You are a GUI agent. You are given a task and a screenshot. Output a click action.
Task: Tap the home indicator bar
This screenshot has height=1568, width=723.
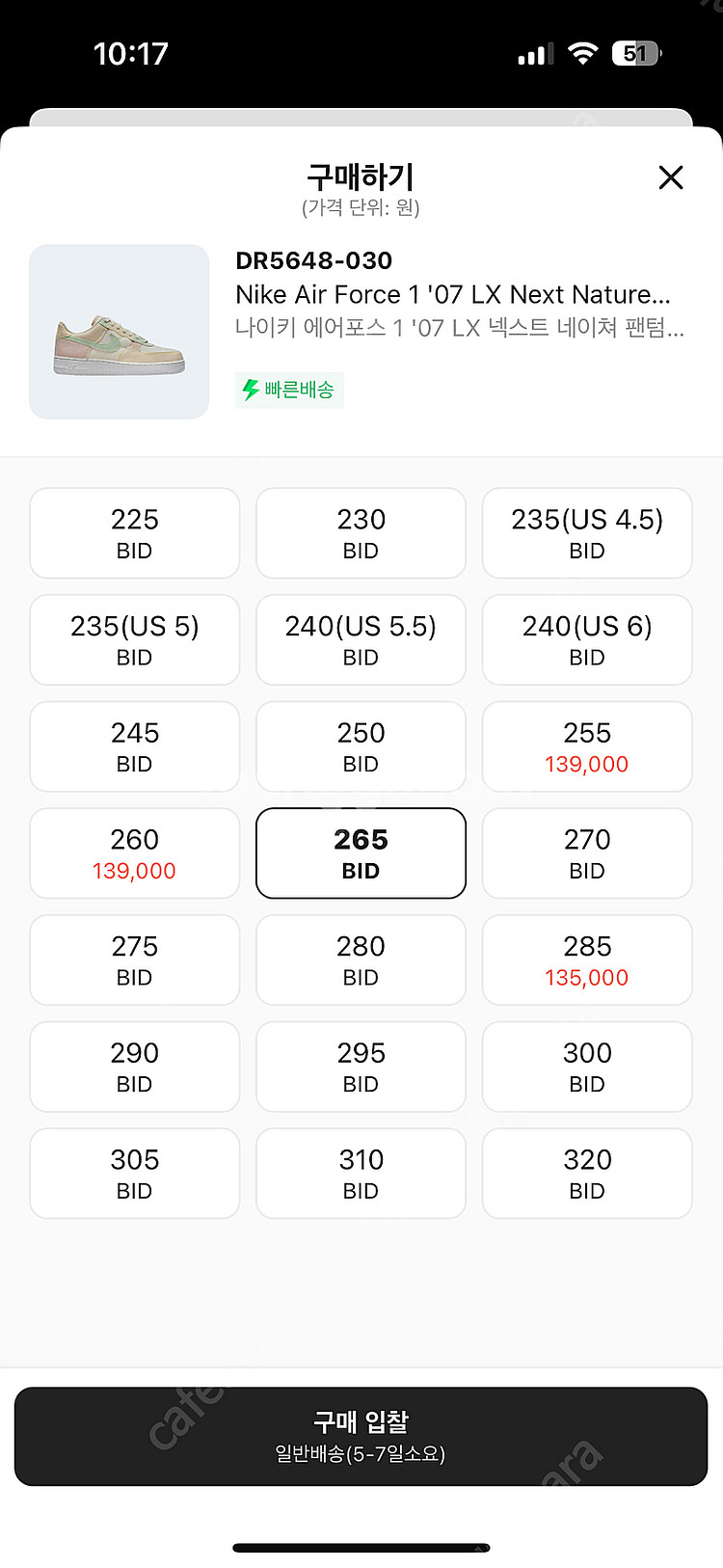pos(361,1548)
